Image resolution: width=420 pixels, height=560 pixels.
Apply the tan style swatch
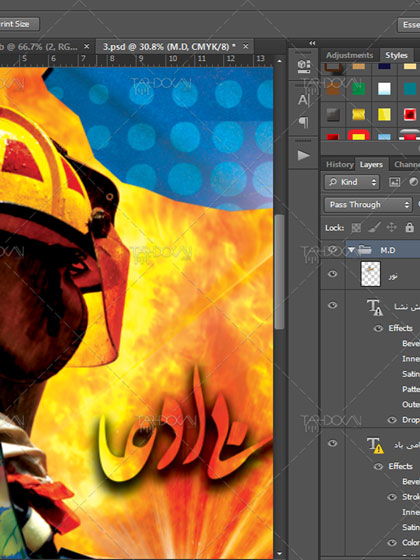coord(359,66)
